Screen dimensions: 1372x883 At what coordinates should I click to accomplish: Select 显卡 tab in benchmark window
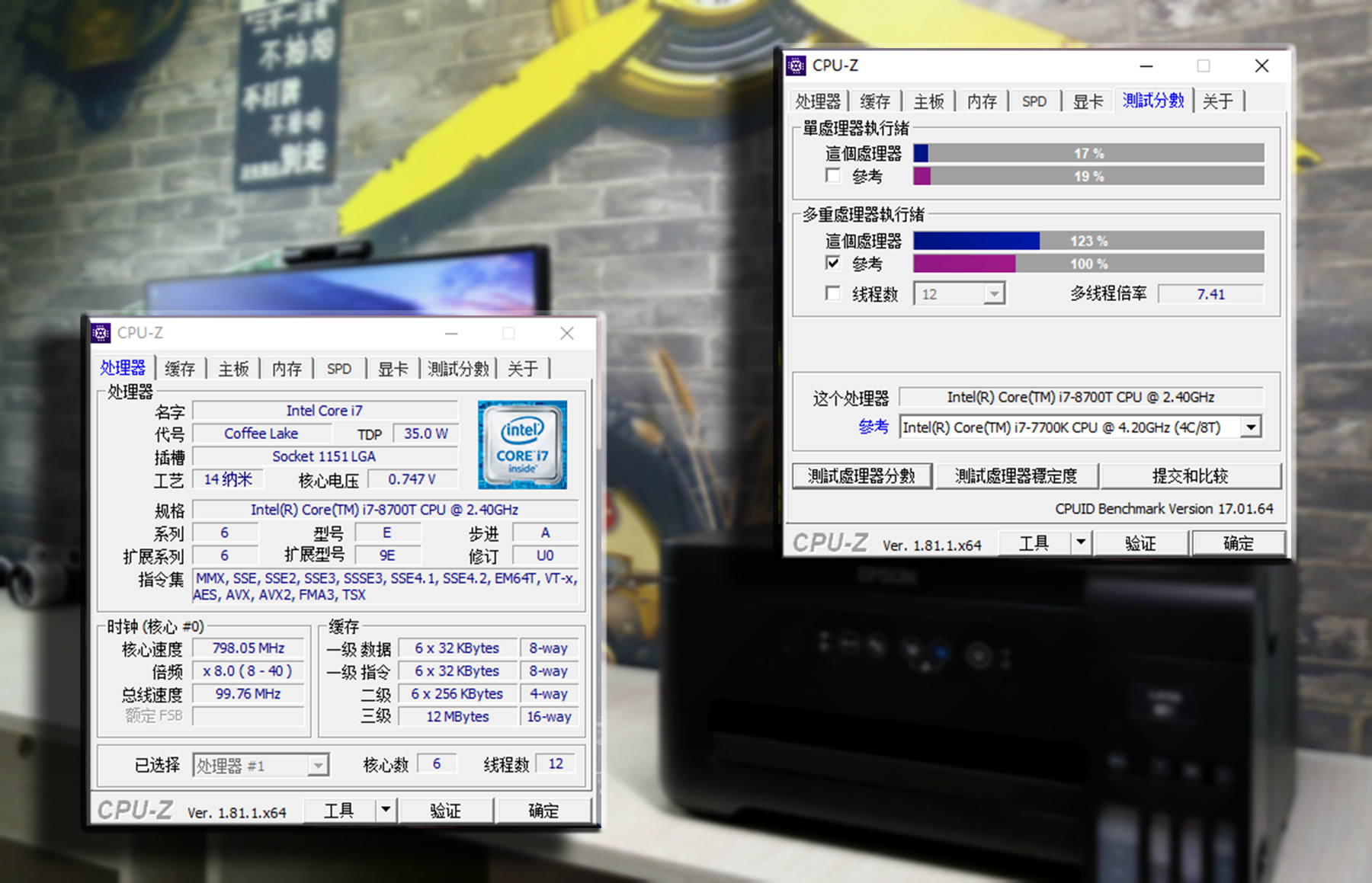tap(1088, 101)
